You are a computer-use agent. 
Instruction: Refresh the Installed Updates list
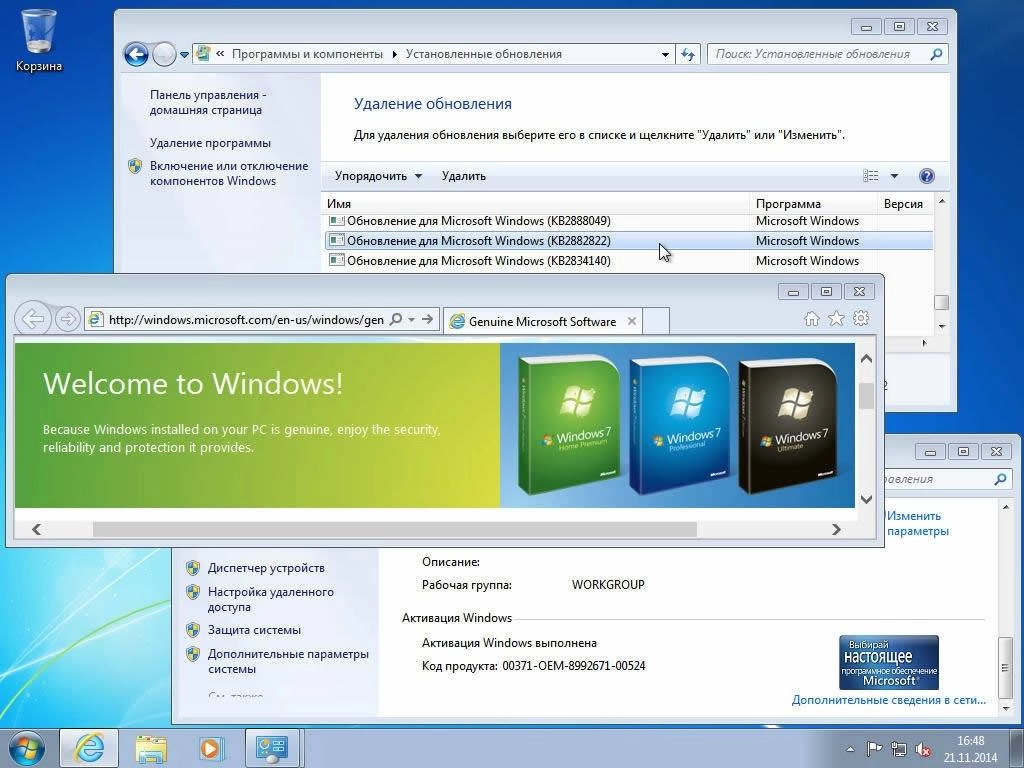pyautogui.click(x=688, y=55)
